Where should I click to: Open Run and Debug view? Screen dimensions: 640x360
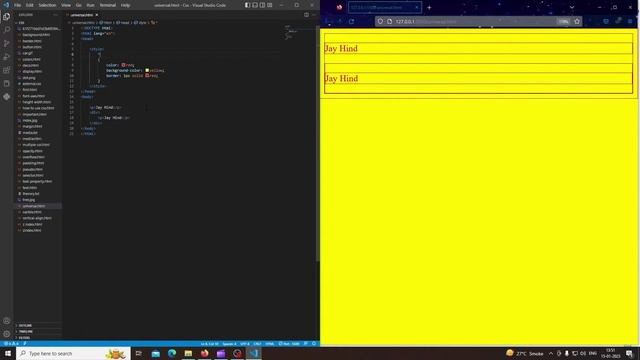click(x=7, y=57)
